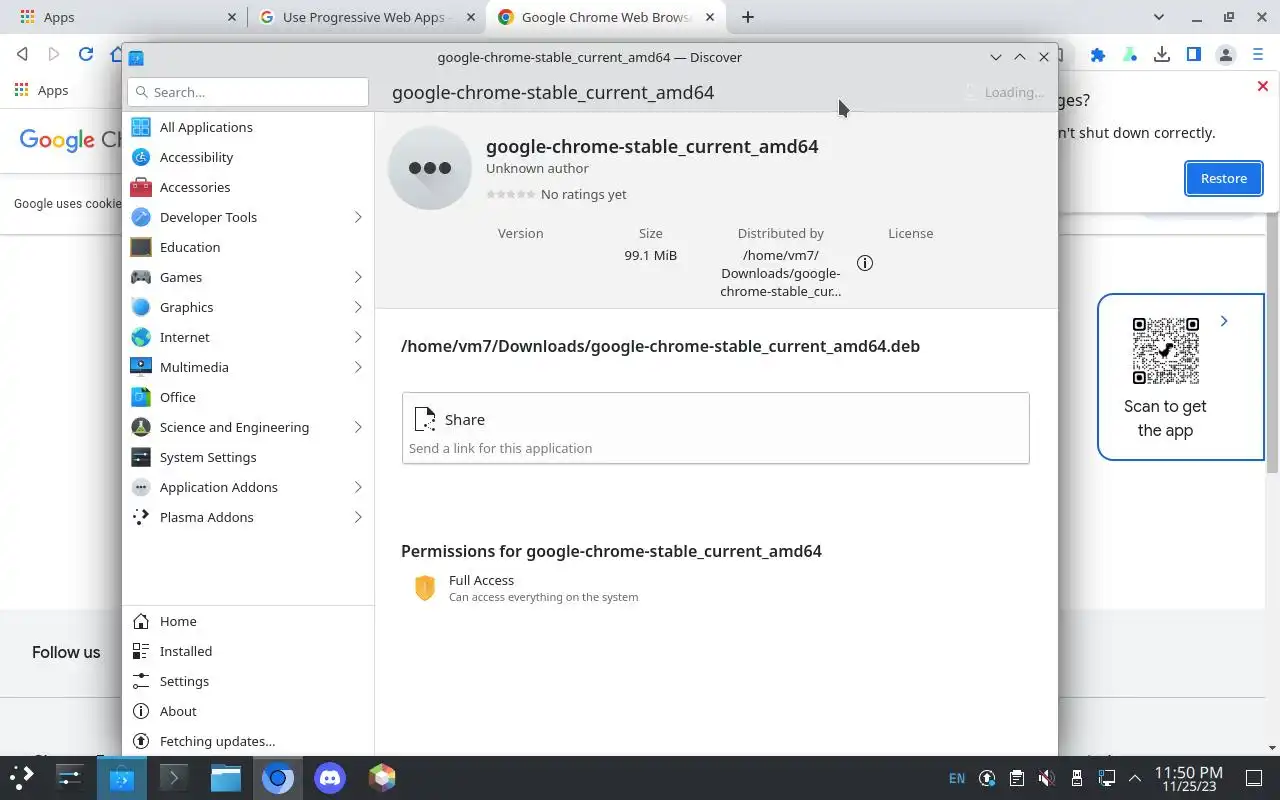This screenshot has width=1280, height=800.
Task: Click the Scan to get the app QR code
Action: [1165, 351]
